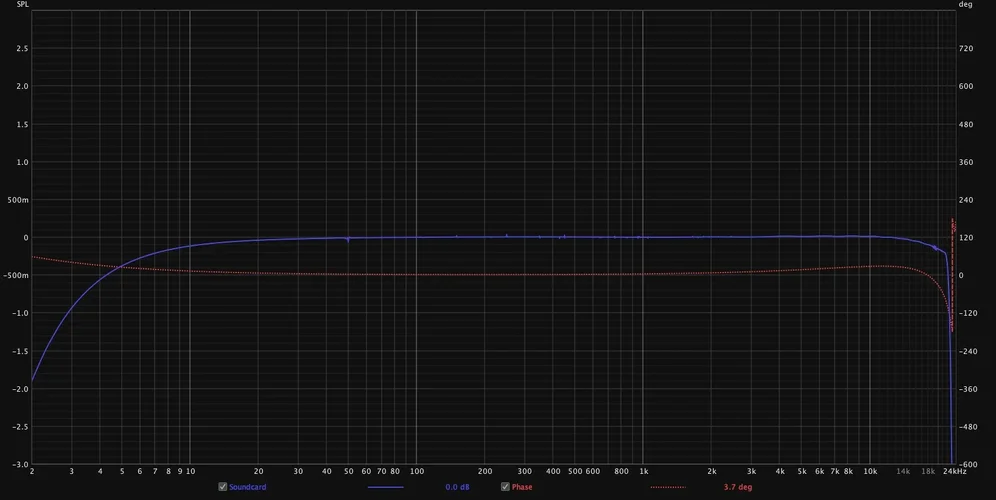This screenshot has width=996, height=500.
Task: Click the 480 label on degrees axis
Action: click(966, 124)
